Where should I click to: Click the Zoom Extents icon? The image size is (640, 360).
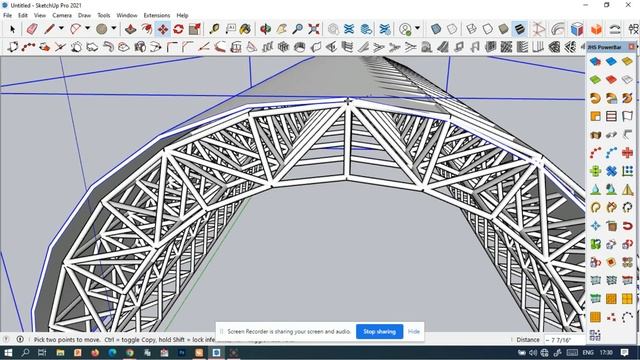[313, 29]
